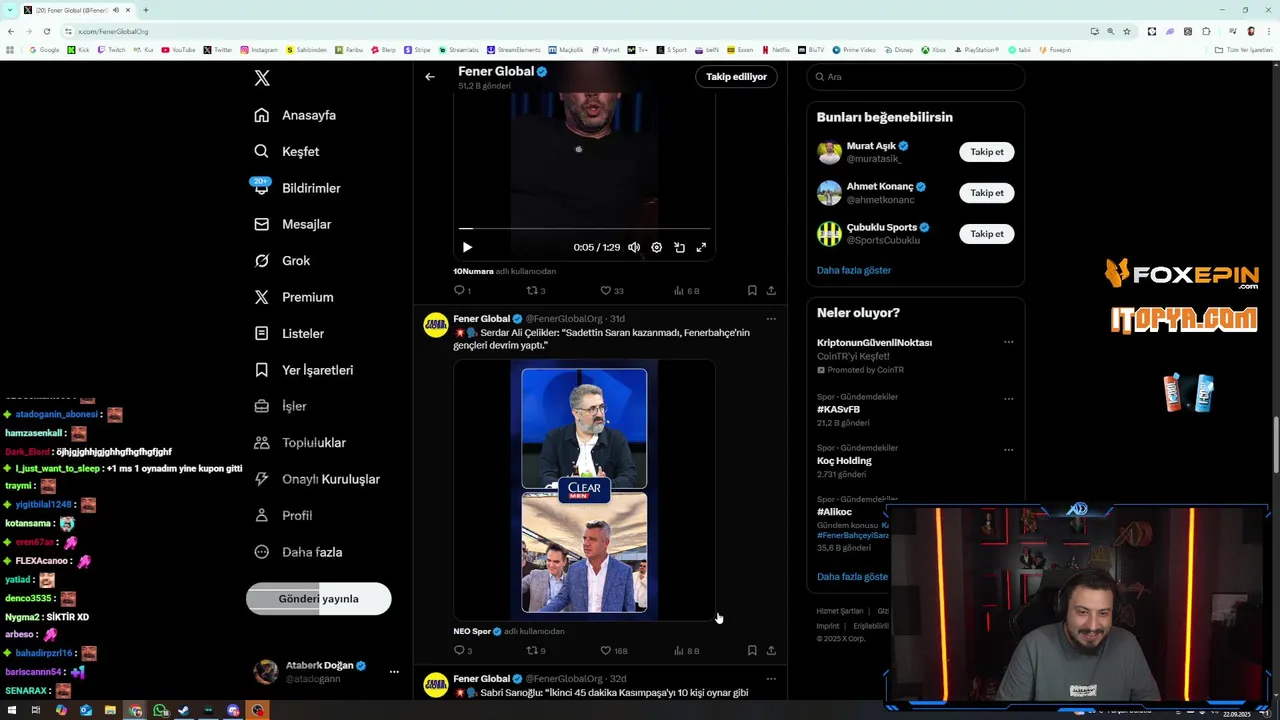Repost the NEO Spor post
Viewport: 1280px width, 720px height.
(x=535, y=651)
